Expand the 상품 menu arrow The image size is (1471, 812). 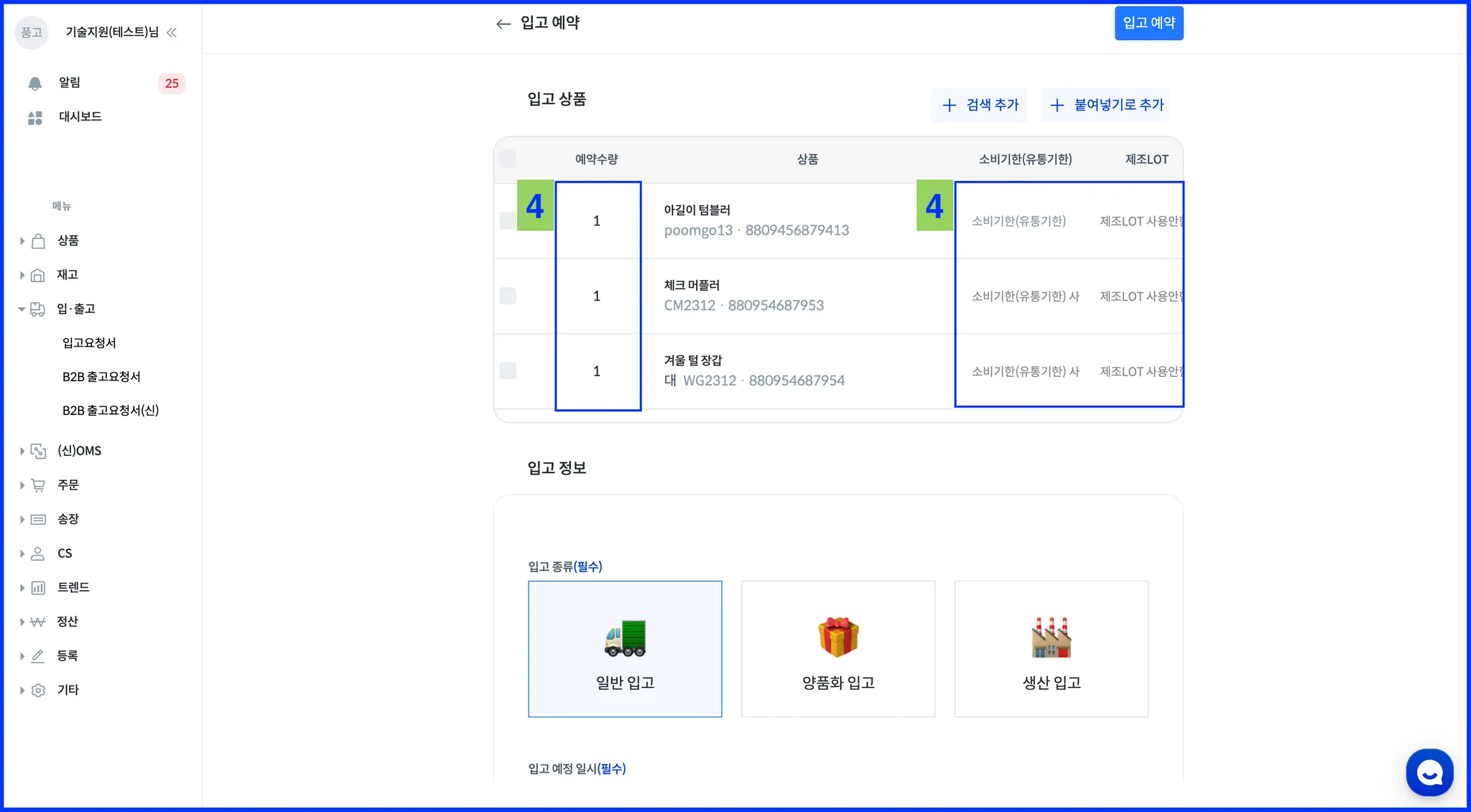pyautogui.click(x=22, y=241)
